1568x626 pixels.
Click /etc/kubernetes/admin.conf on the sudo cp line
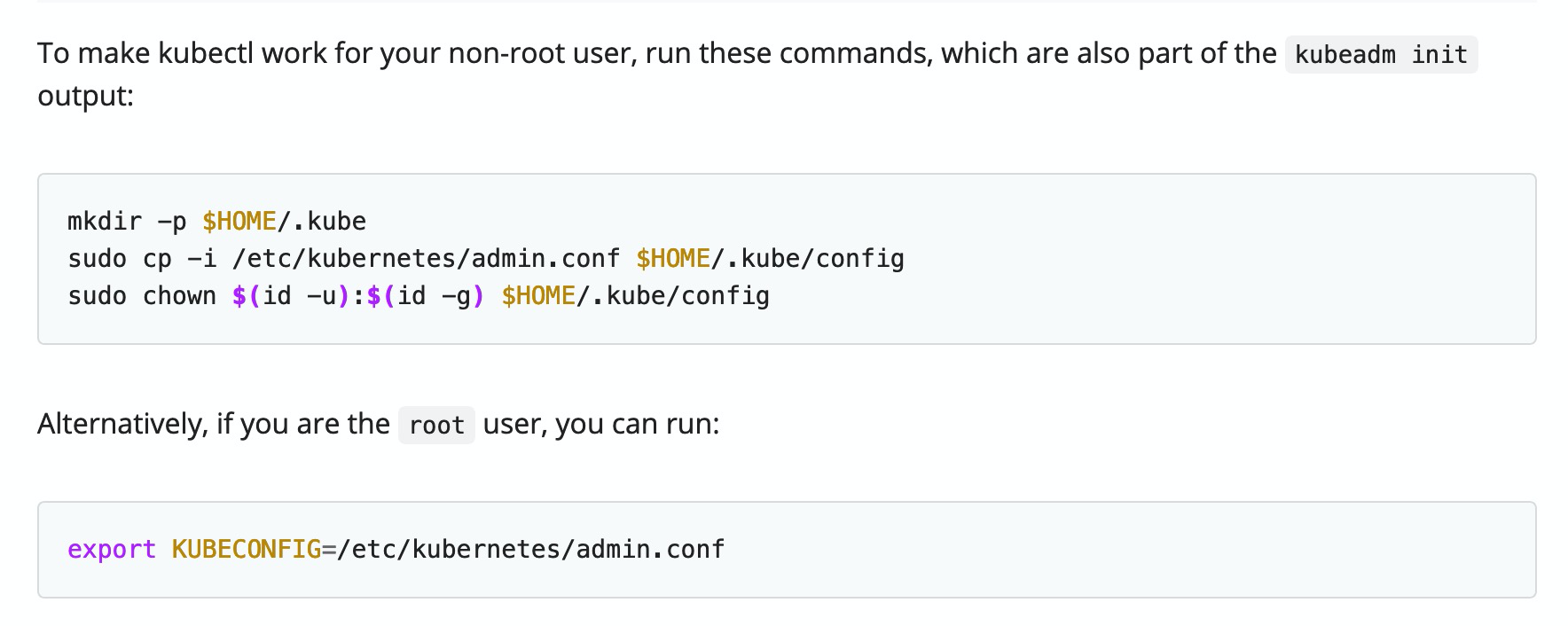pos(426,258)
